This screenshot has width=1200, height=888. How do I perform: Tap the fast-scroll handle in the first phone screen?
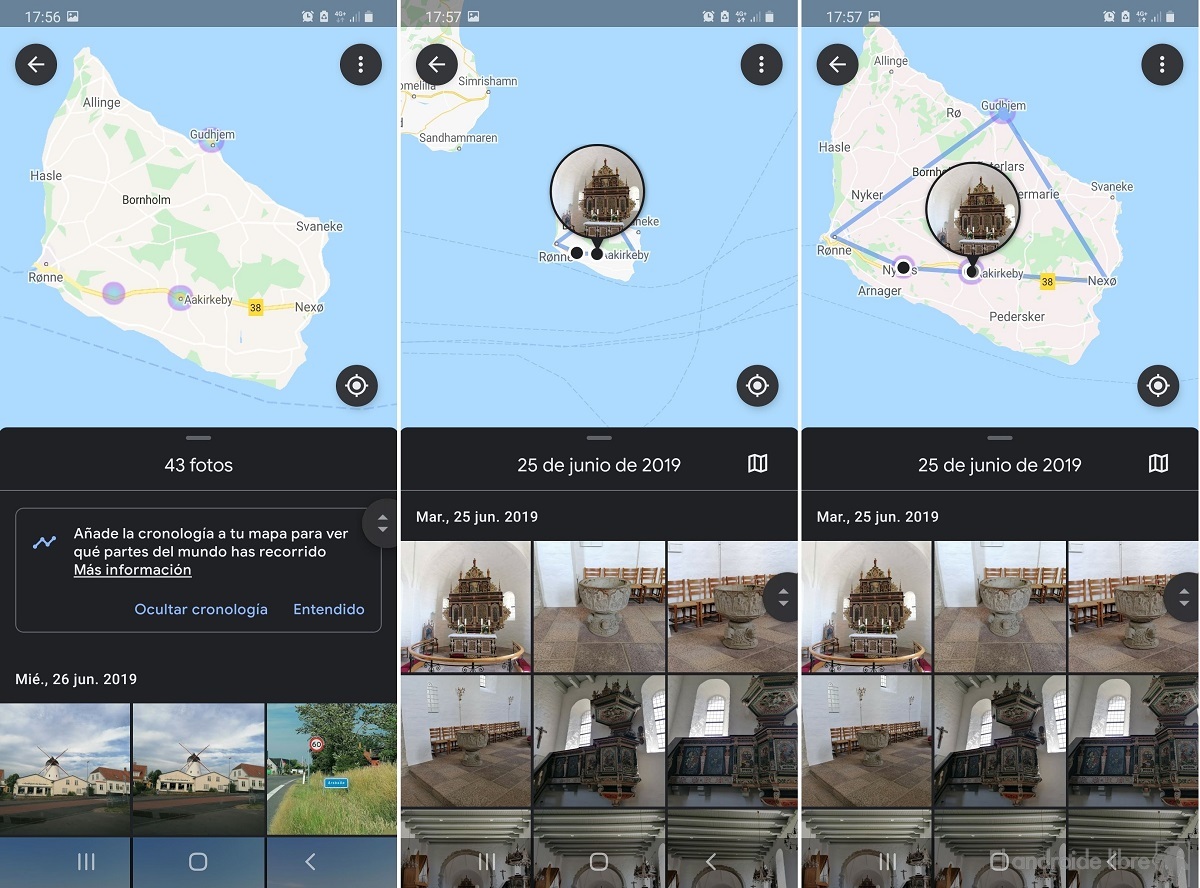click(x=381, y=522)
